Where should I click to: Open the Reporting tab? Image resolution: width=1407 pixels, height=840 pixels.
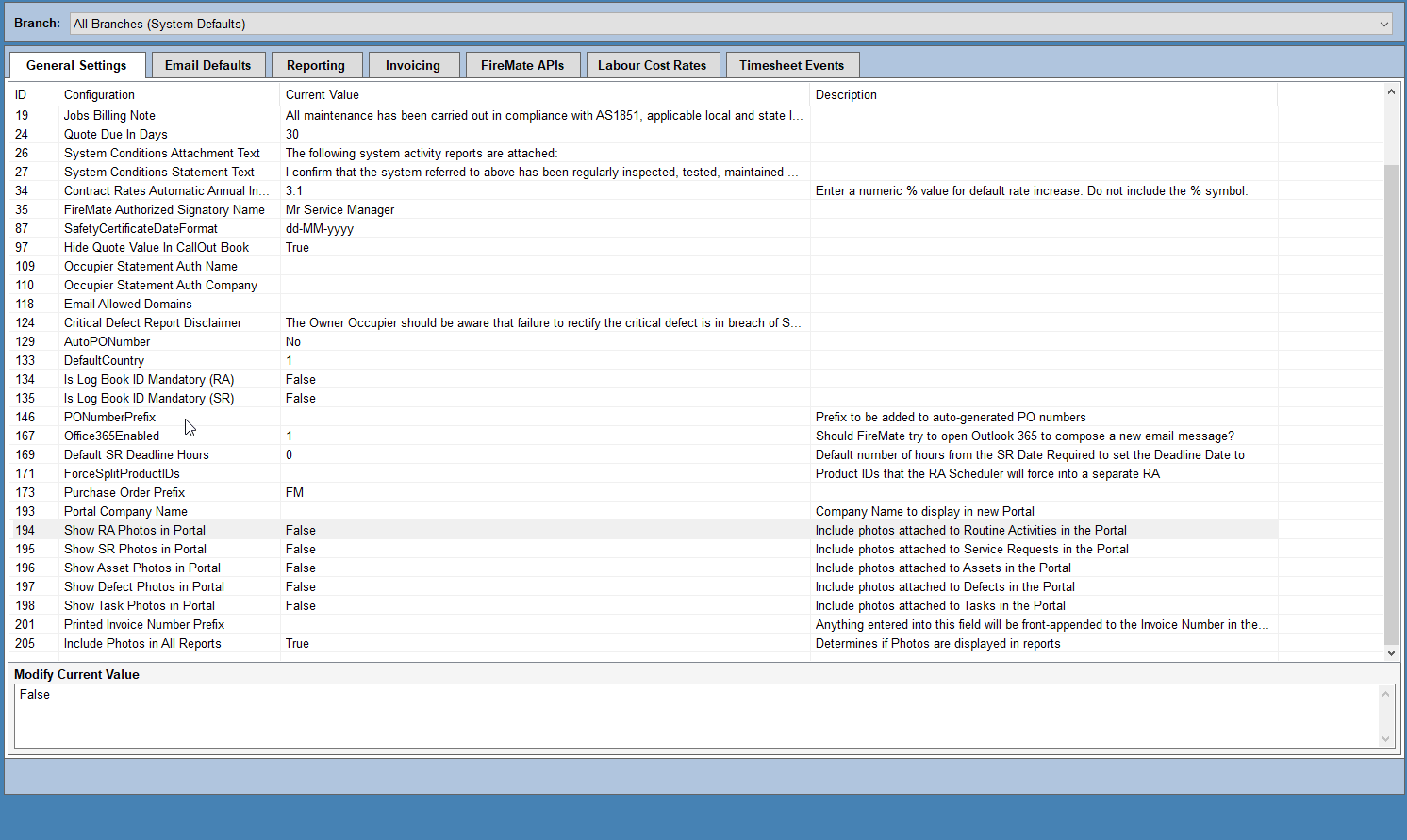coord(317,64)
